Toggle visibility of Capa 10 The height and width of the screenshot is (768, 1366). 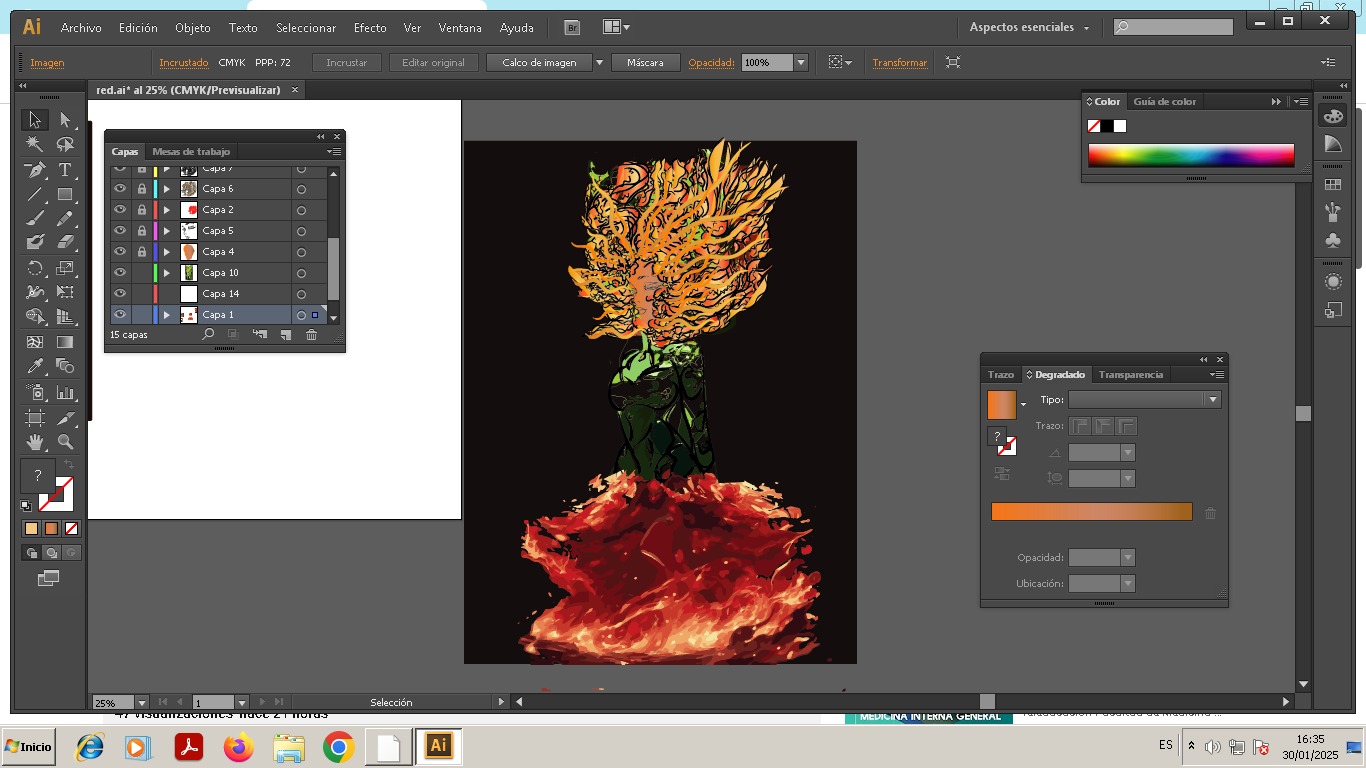tap(120, 273)
